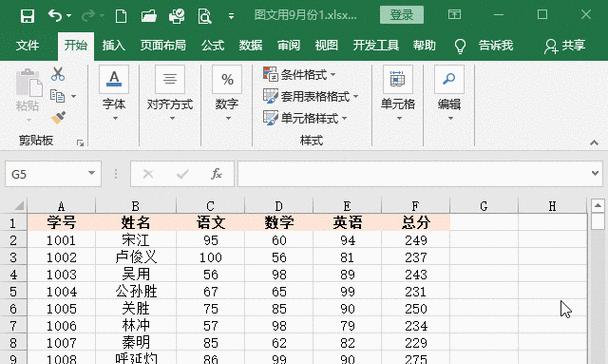This screenshot has width=608, height=364.
Task: Select the cell containing 宋江
Action: pyautogui.click(x=136, y=240)
